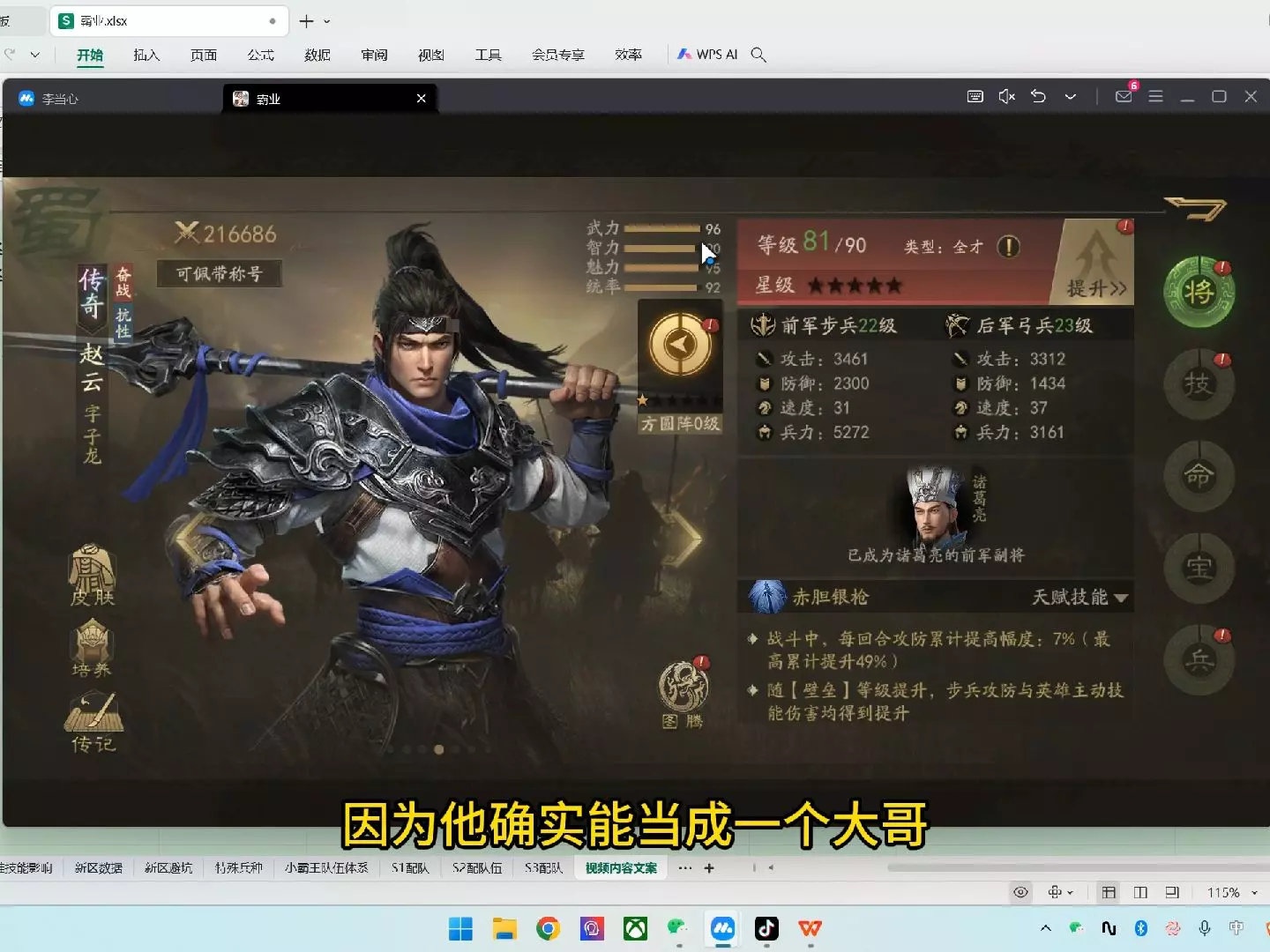Viewport: 1270px width, 952px height.
Task: Switch to the 新区避坑 sheet tab
Action: [x=168, y=868]
